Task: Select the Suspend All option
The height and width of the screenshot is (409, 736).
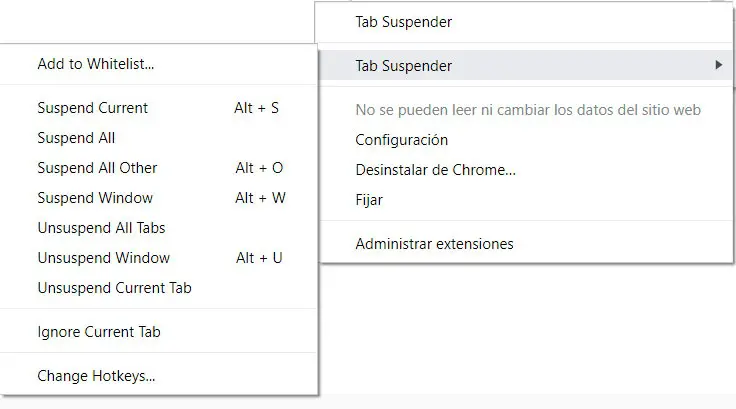Action: tap(76, 138)
